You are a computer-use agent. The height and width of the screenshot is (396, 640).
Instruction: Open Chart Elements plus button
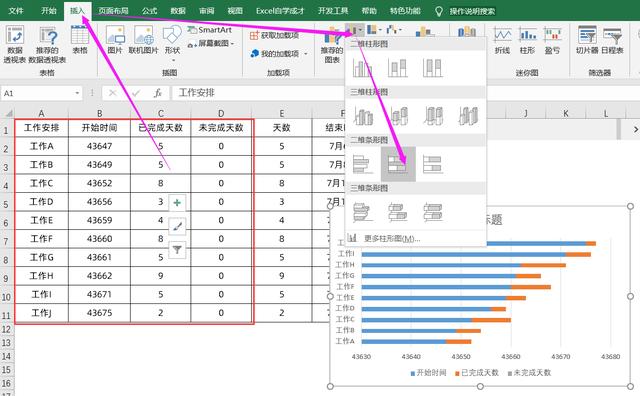(x=177, y=202)
